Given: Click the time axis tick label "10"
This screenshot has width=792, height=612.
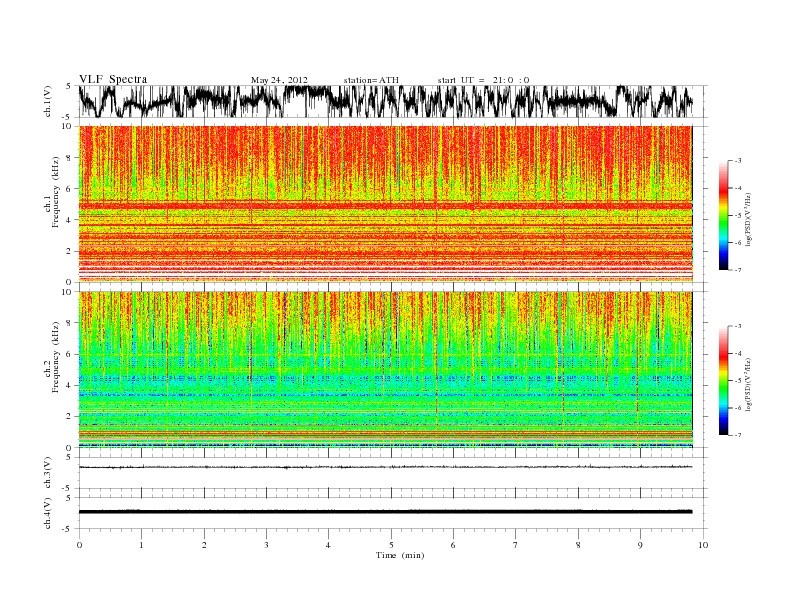Looking at the screenshot, I should click(703, 545).
